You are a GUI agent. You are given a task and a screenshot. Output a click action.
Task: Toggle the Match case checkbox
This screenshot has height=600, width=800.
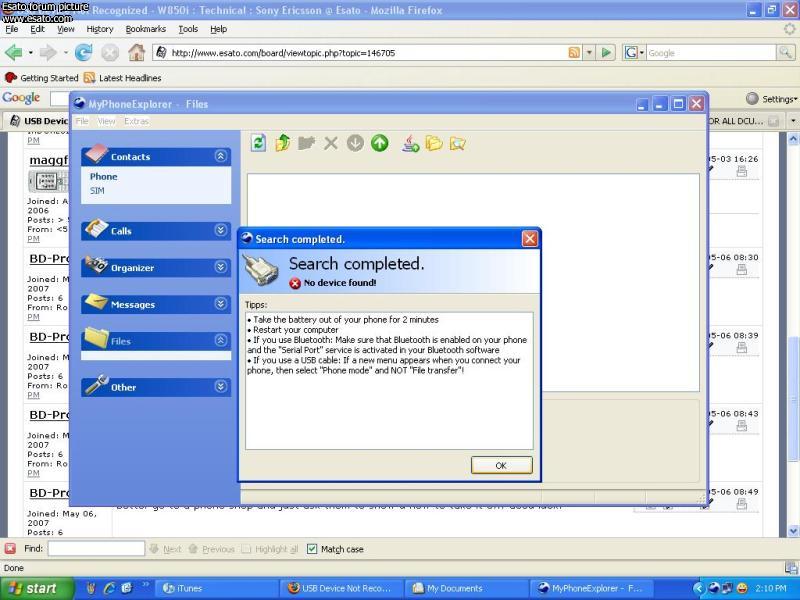click(x=312, y=549)
